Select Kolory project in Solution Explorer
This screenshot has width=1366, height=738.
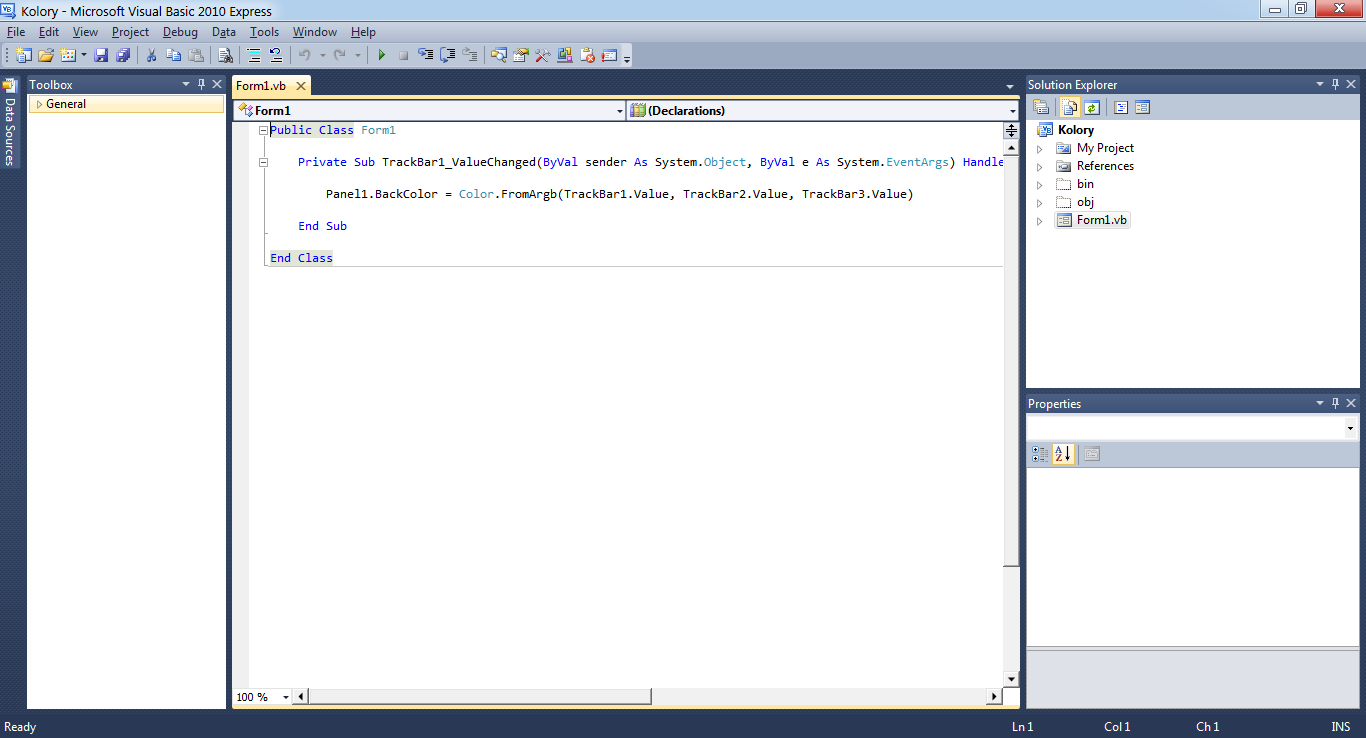coord(1075,130)
